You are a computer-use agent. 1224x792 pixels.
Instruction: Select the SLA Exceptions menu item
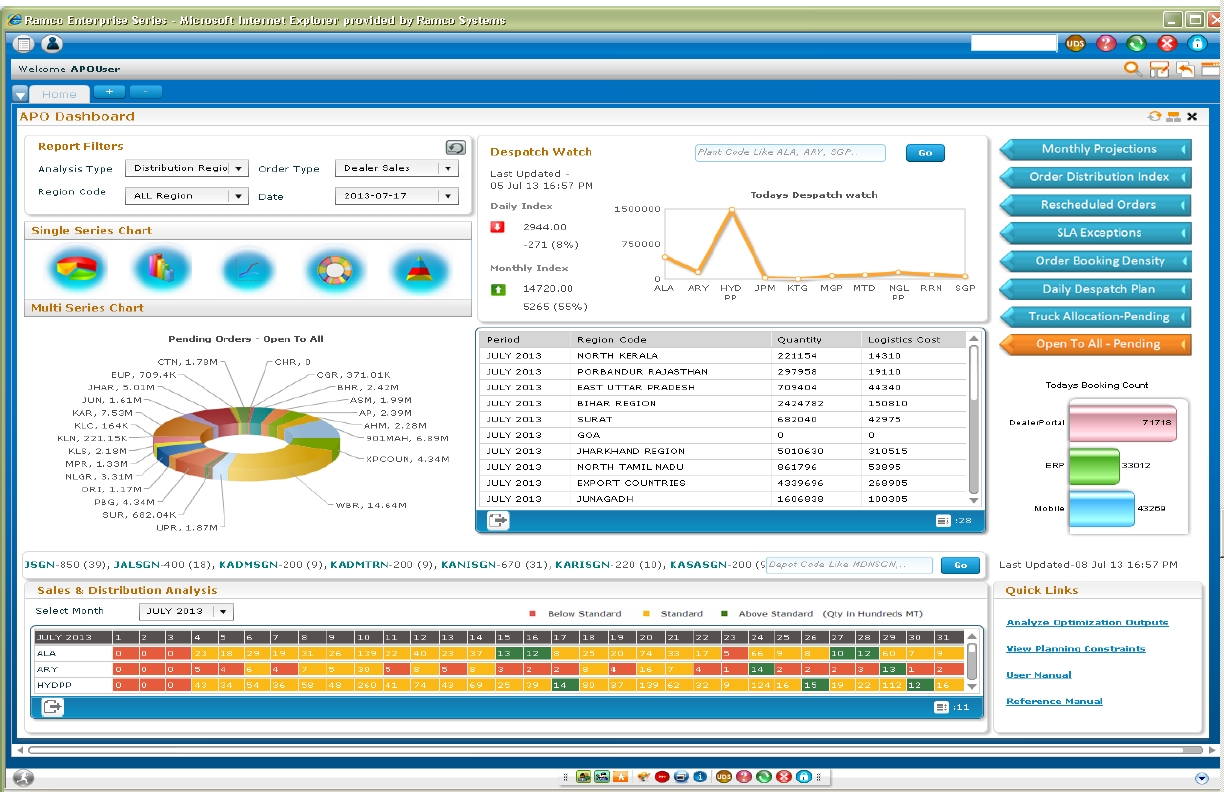(1098, 233)
